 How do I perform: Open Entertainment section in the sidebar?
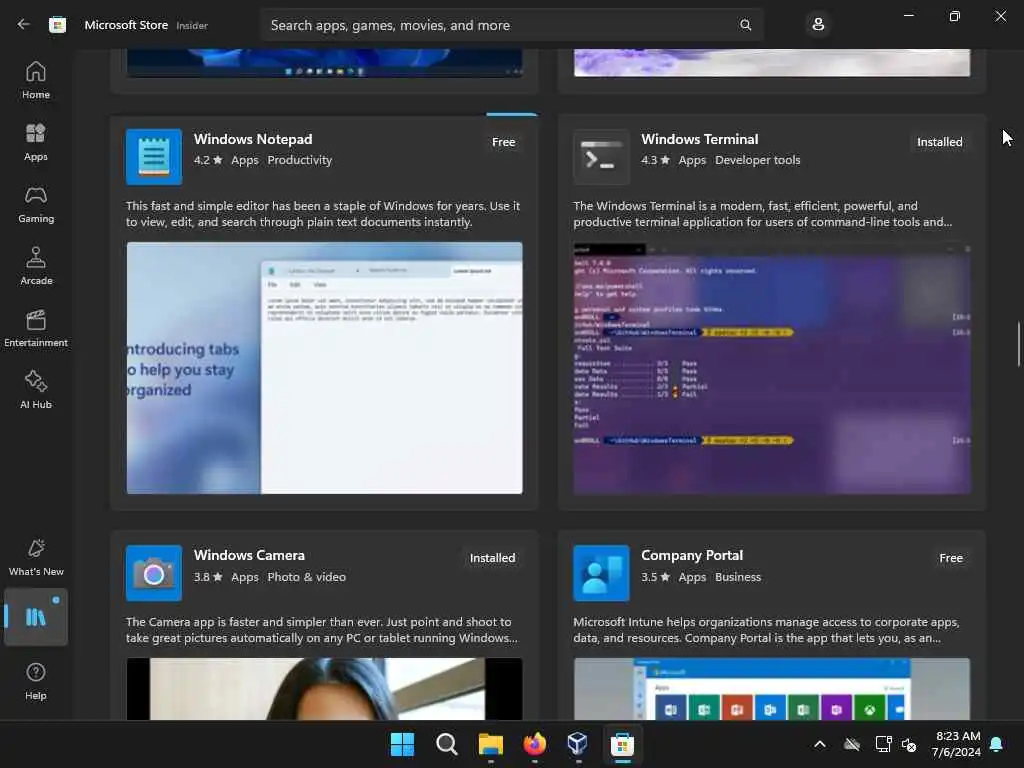click(x=36, y=328)
